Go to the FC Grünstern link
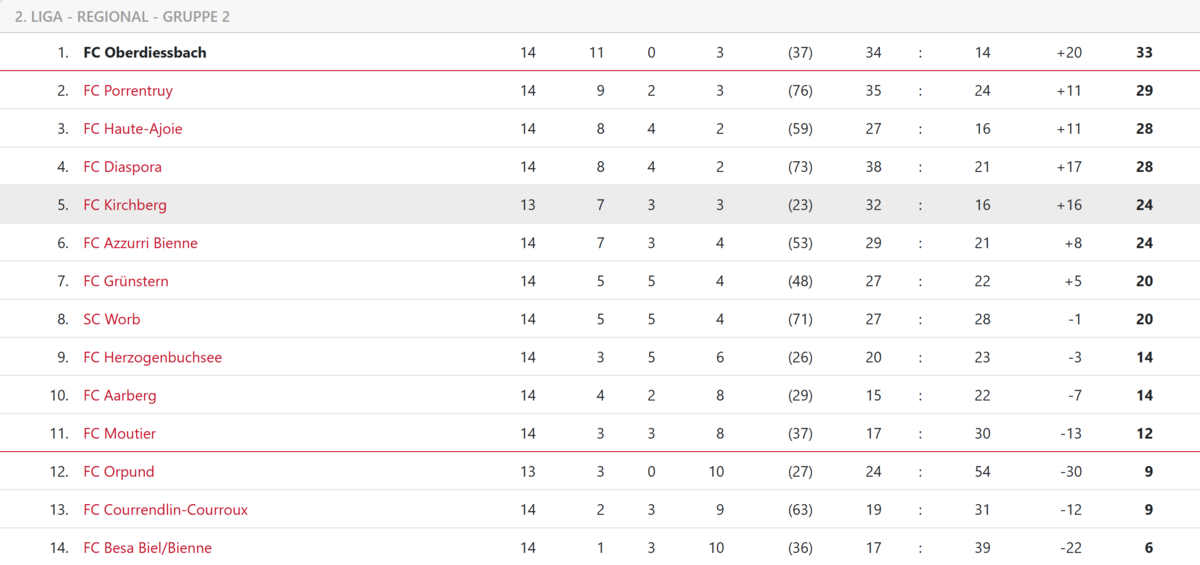 pyautogui.click(x=126, y=281)
